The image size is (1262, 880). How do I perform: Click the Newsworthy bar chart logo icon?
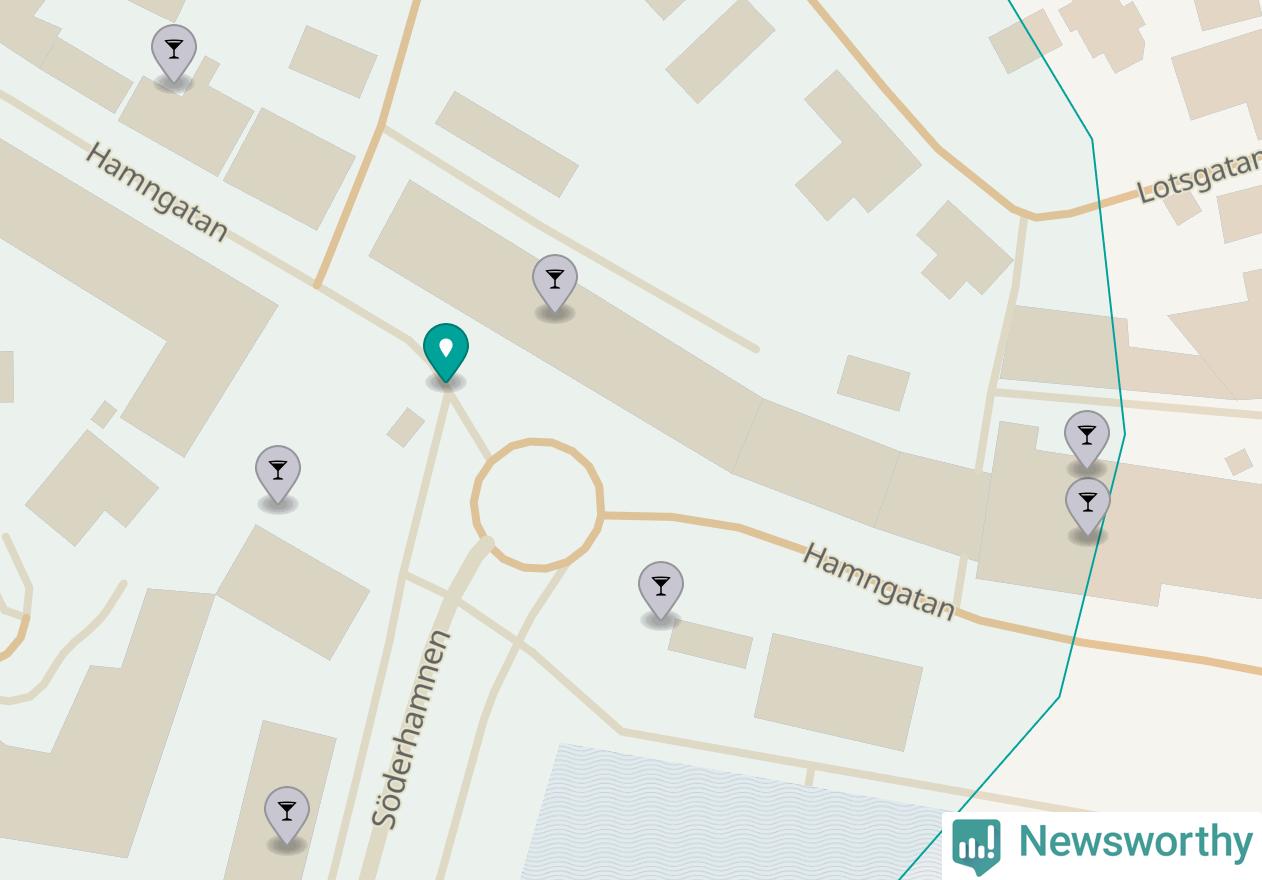pyautogui.click(x=976, y=846)
